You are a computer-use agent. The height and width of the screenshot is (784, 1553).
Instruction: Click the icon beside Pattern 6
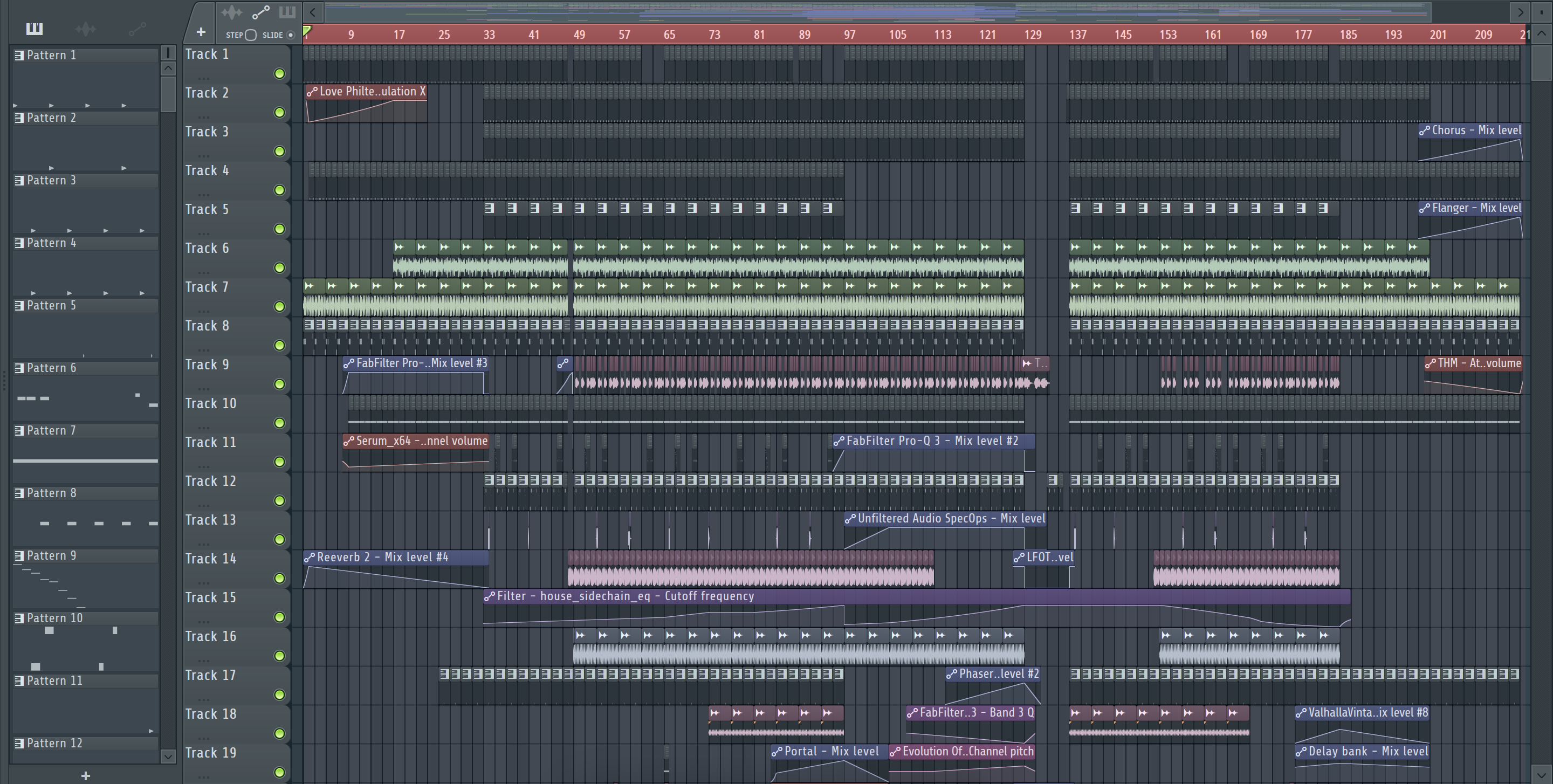(19, 368)
